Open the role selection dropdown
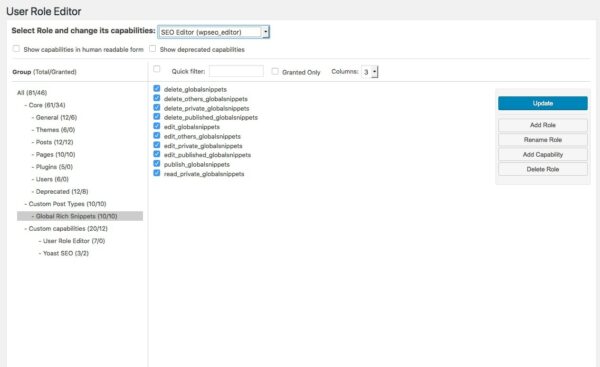Screen dimensions: 600x367 pyautogui.click(x=214, y=32)
